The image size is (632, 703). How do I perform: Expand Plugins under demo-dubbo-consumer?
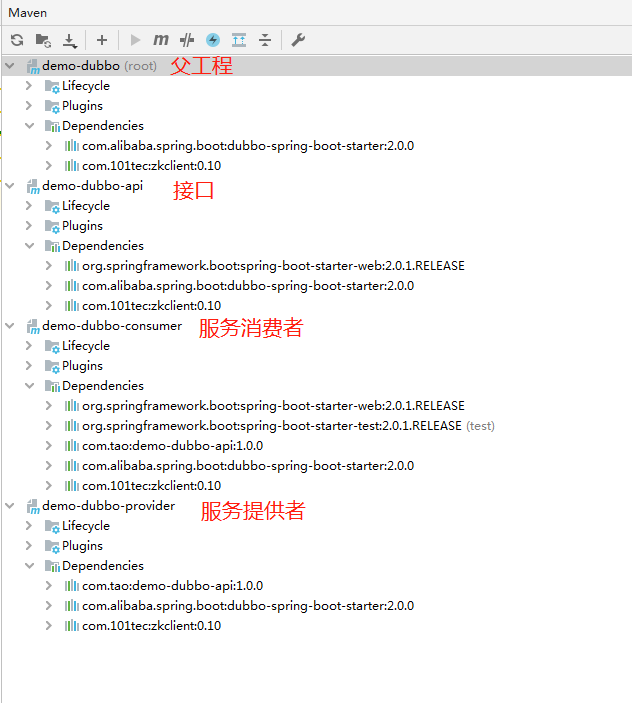tap(29, 366)
